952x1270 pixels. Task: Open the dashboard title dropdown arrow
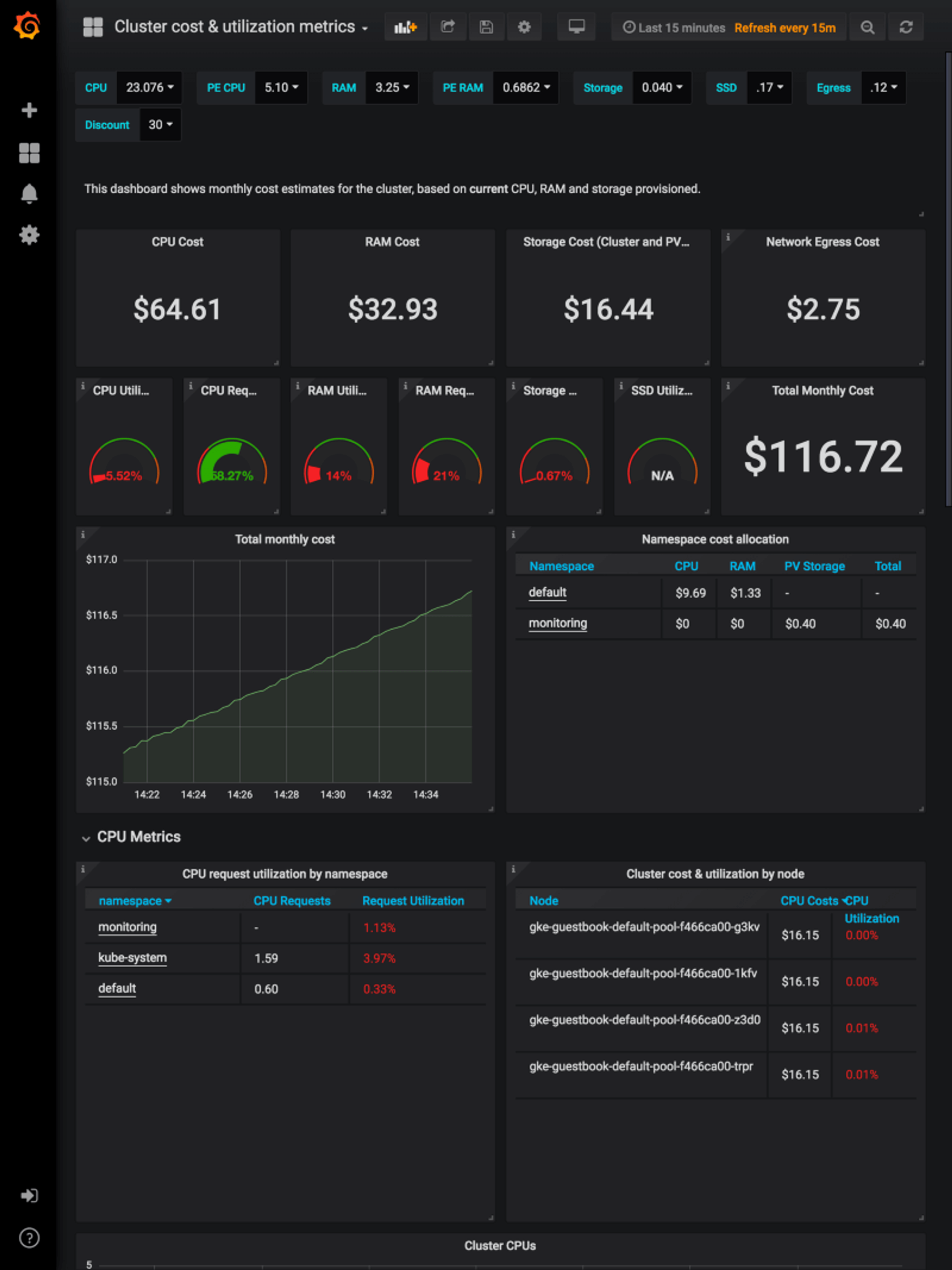pyautogui.click(x=365, y=28)
